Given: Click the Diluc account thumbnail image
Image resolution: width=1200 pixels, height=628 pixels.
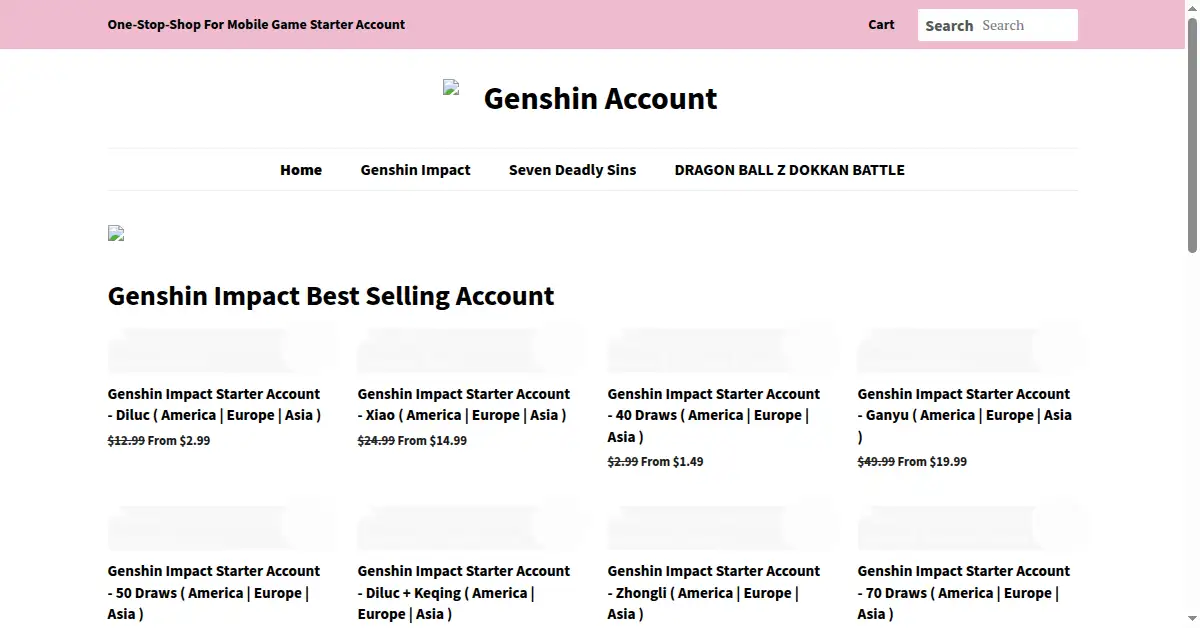Looking at the screenshot, I should point(217,350).
